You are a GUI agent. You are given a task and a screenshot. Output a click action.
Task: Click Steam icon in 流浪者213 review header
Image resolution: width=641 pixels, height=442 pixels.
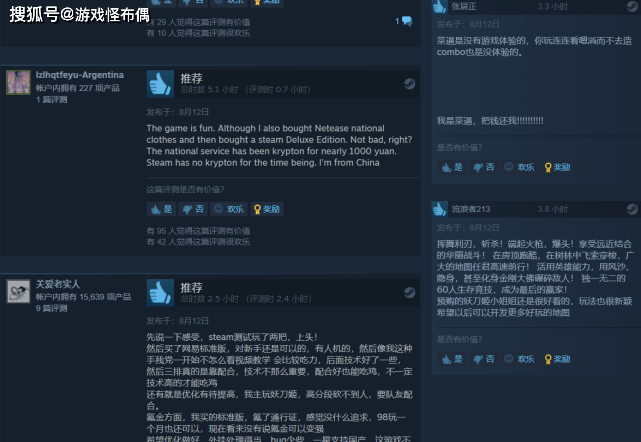tap(632, 209)
